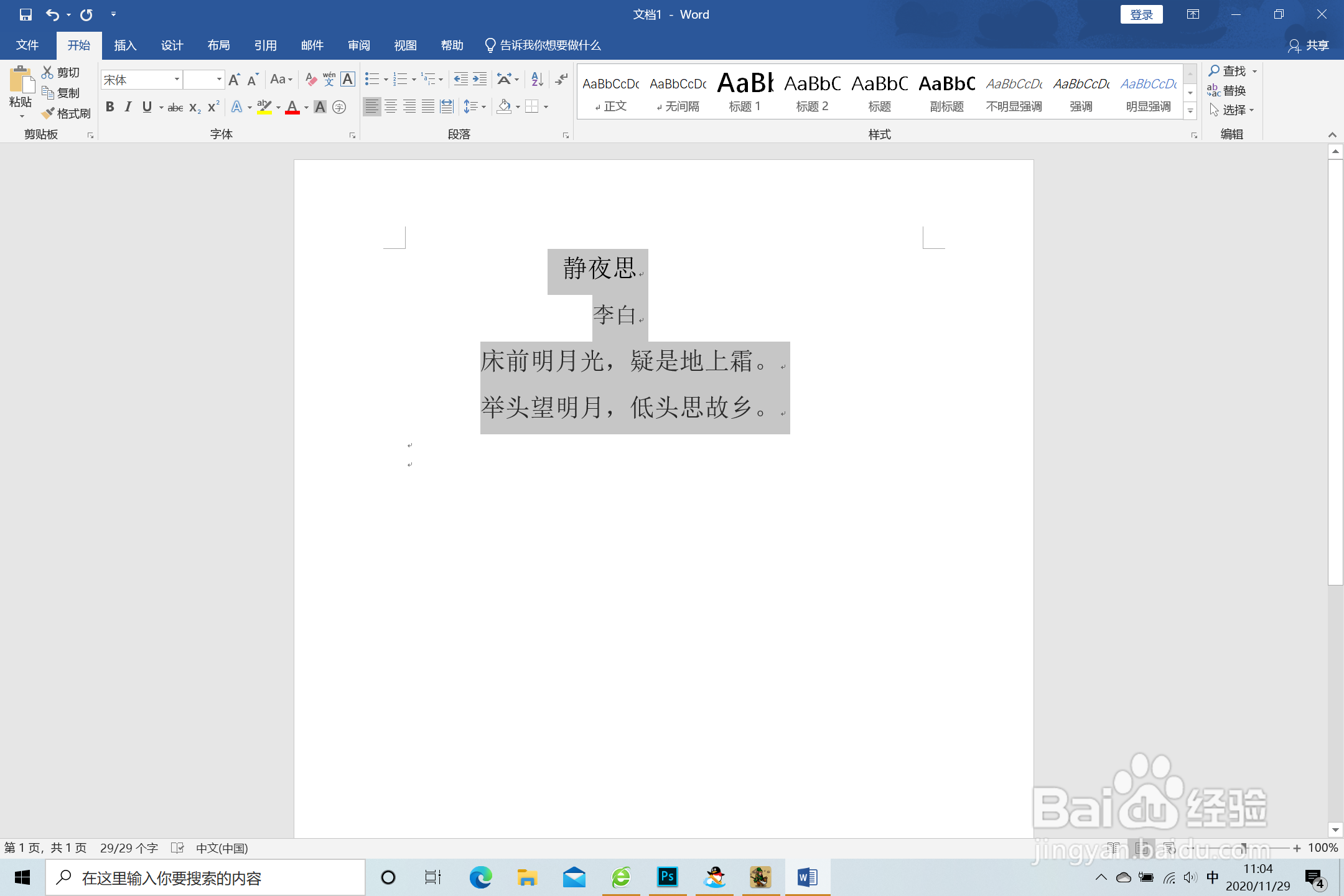Apply the 无间隔 style
This screenshot has width=1344, height=896.
click(x=678, y=91)
